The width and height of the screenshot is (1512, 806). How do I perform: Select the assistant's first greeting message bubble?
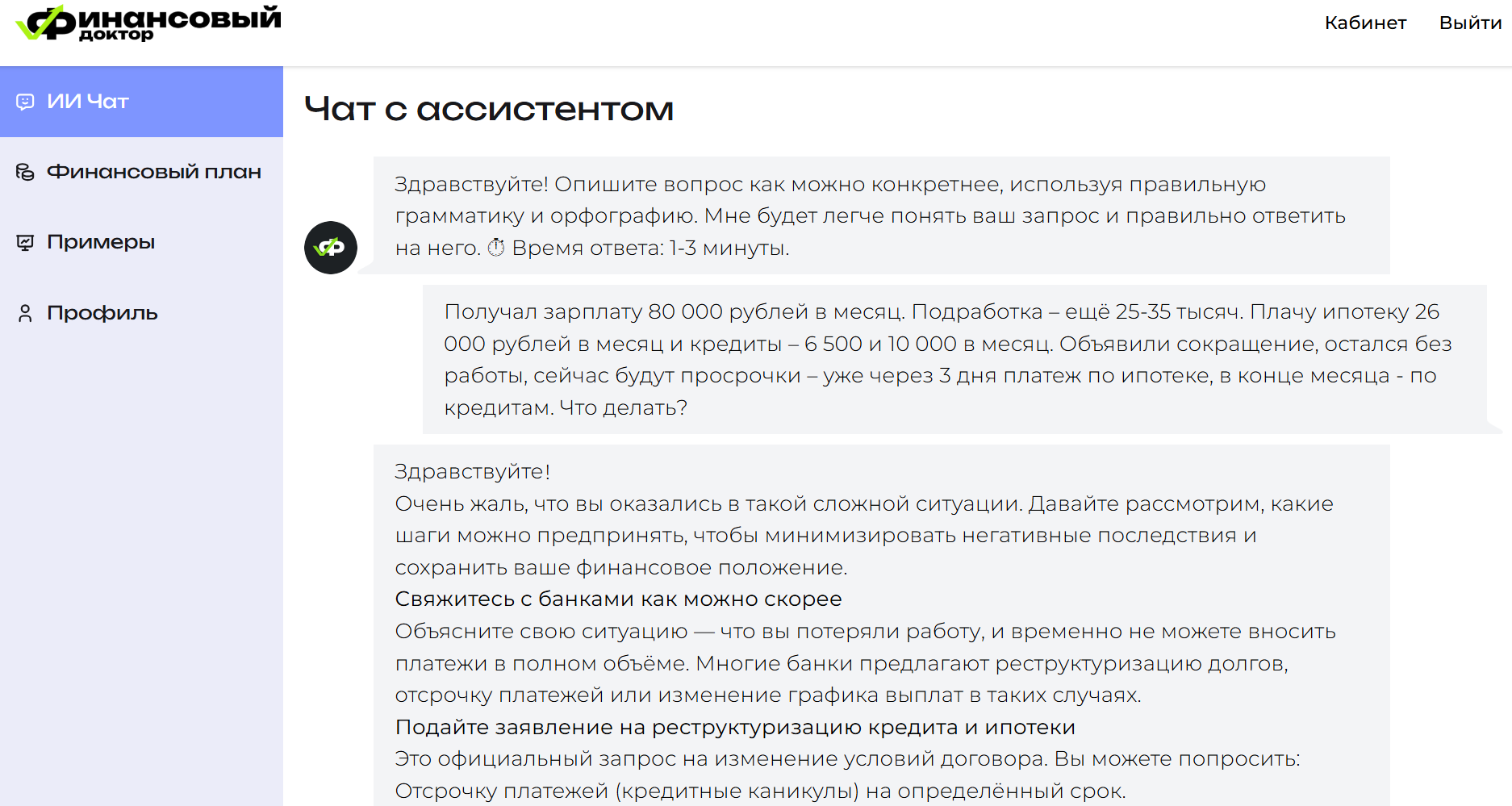pos(879,215)
